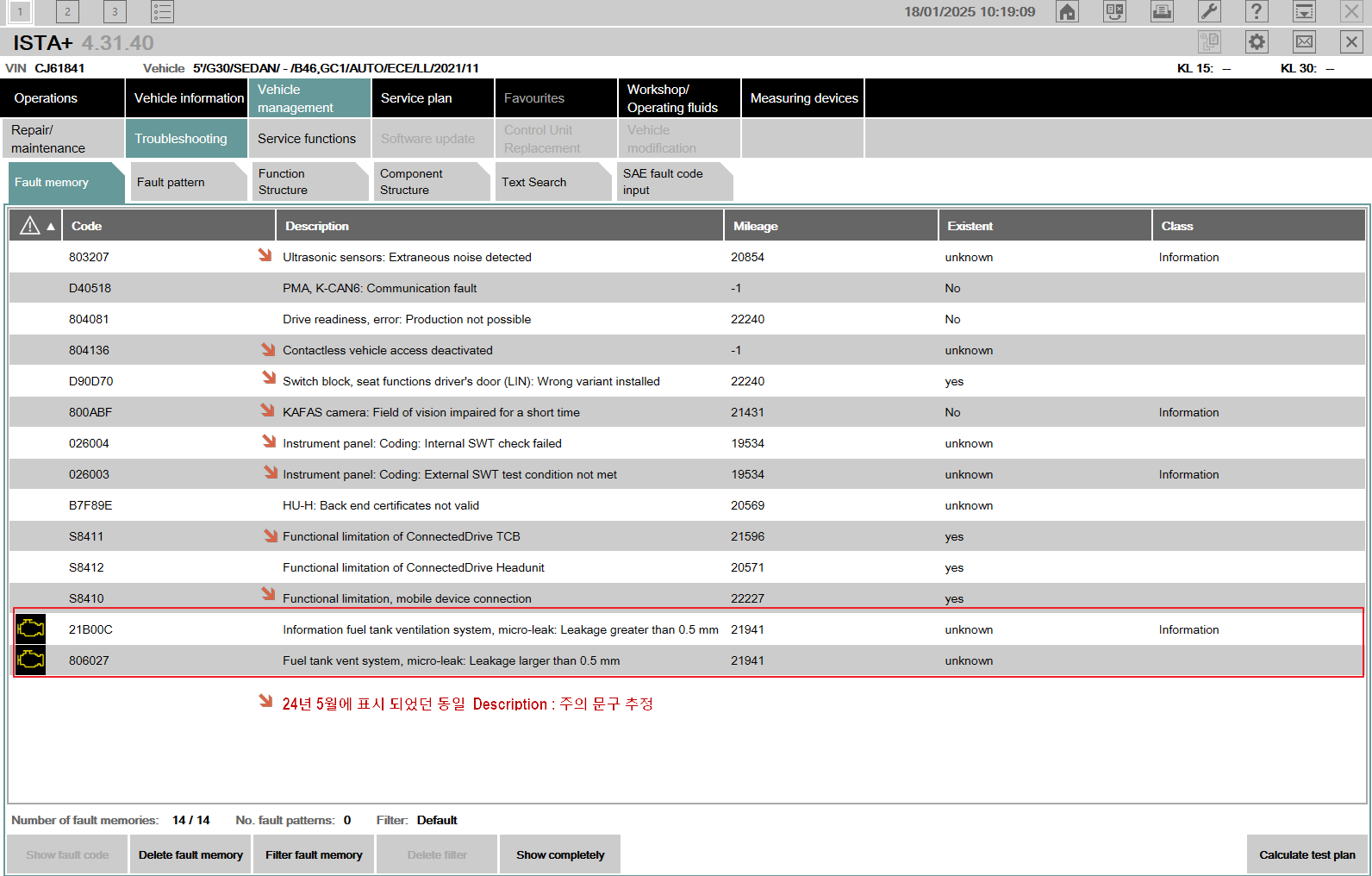Open the SAE fault code input tab

point(675,182)
